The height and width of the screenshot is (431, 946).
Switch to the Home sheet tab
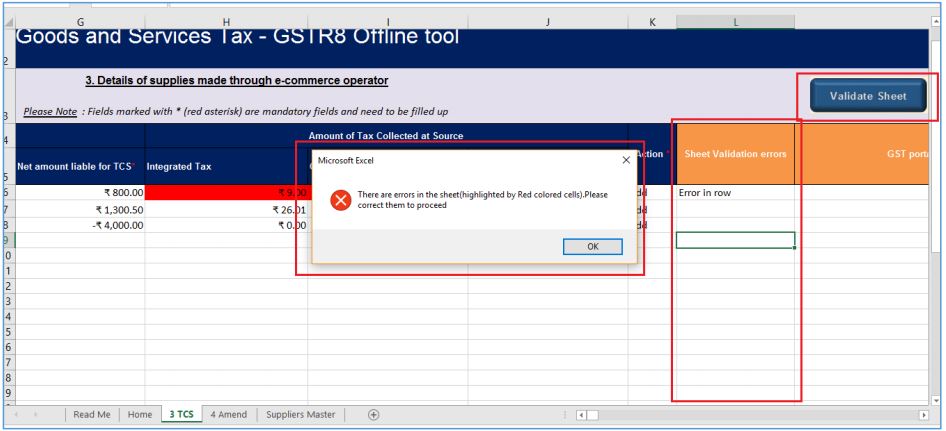pyautogui.click(x=140, y=414)
